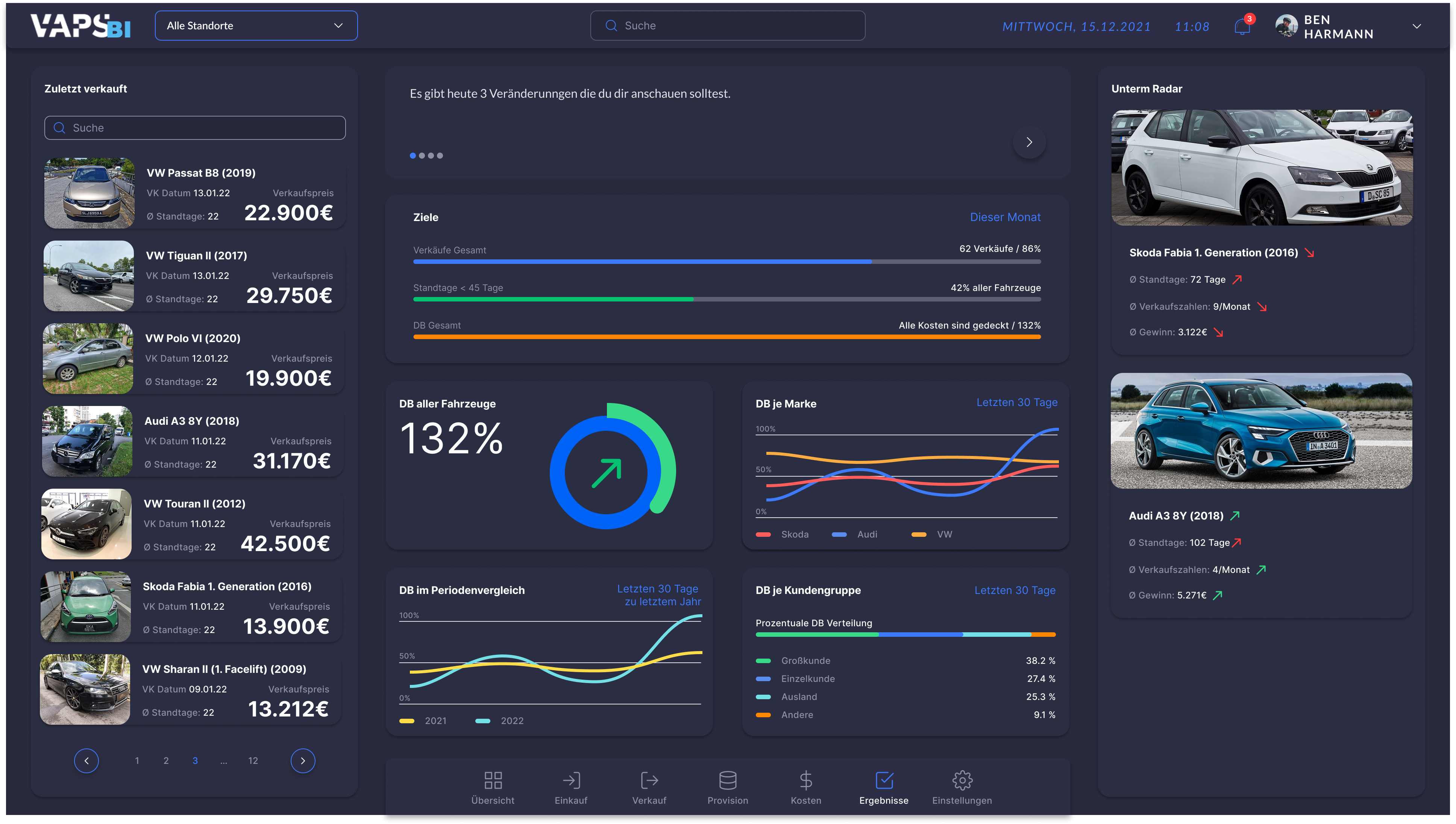The image size is (1456, 824).
Task: Click the trend arrow next to Gewinn 5.271€
Action: [x=1218, y=595]
